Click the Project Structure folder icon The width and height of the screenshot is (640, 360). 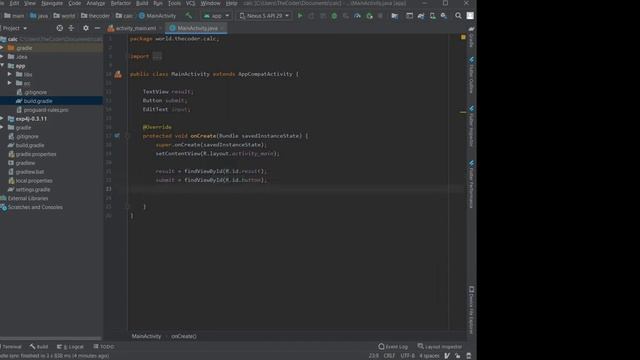coord(395,16)
